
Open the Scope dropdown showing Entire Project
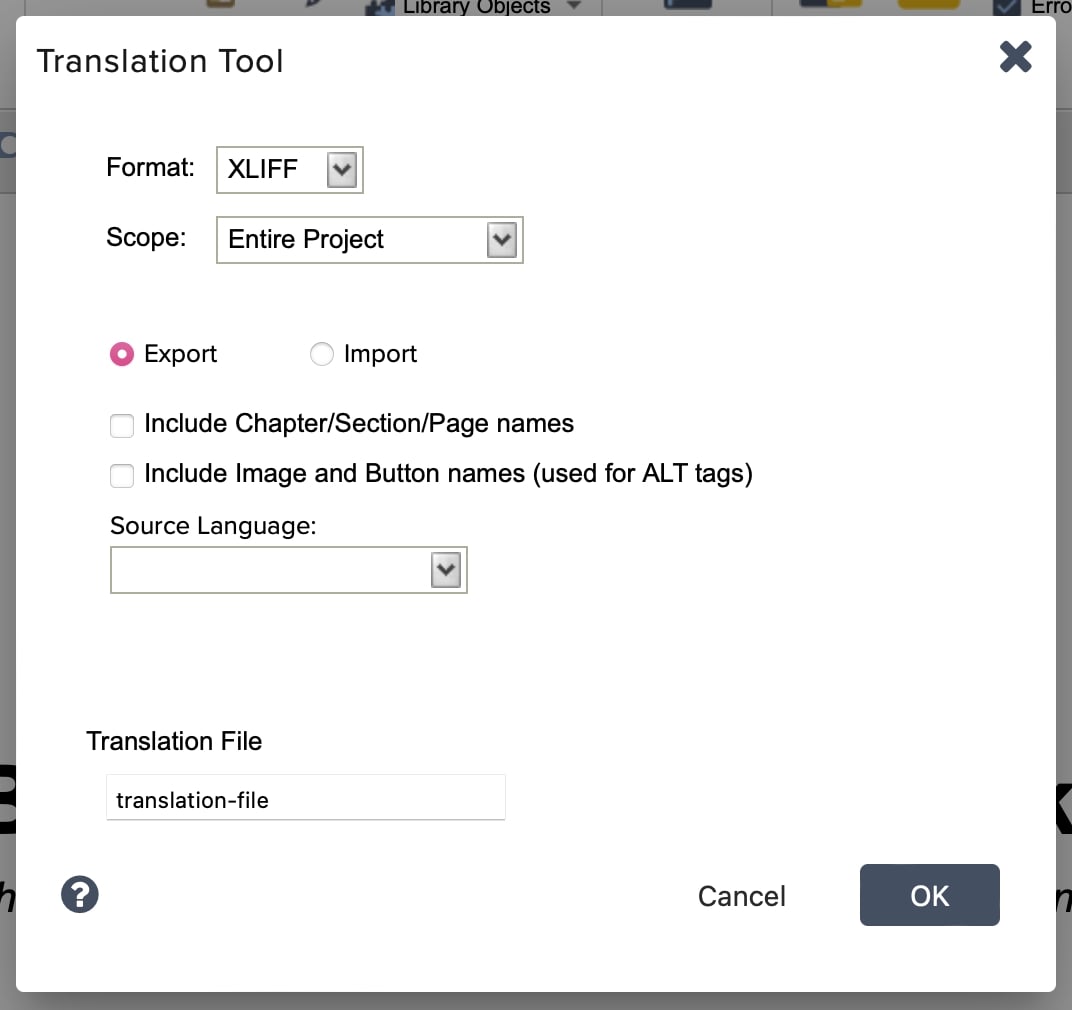[x=369, y=240]
